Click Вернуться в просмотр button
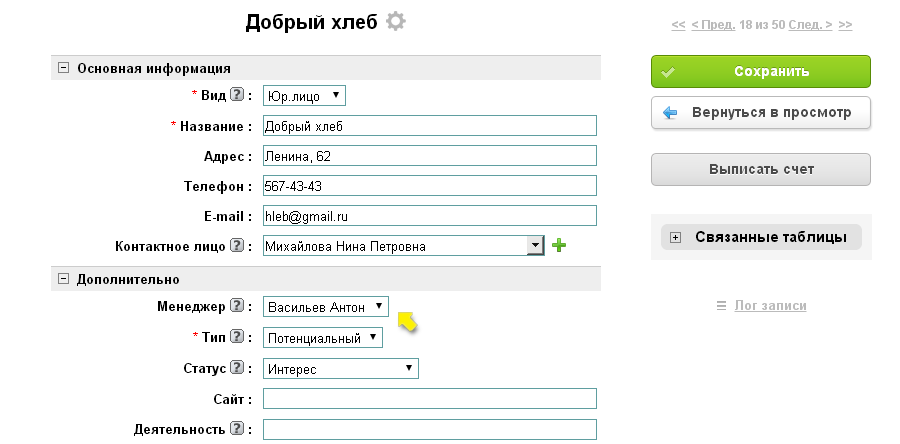 point(760,113)
